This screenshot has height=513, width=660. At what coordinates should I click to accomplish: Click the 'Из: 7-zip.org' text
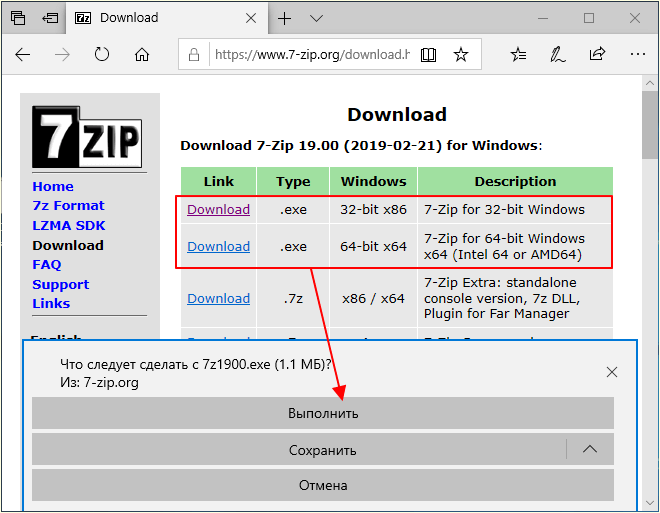(x=99, y=383)
